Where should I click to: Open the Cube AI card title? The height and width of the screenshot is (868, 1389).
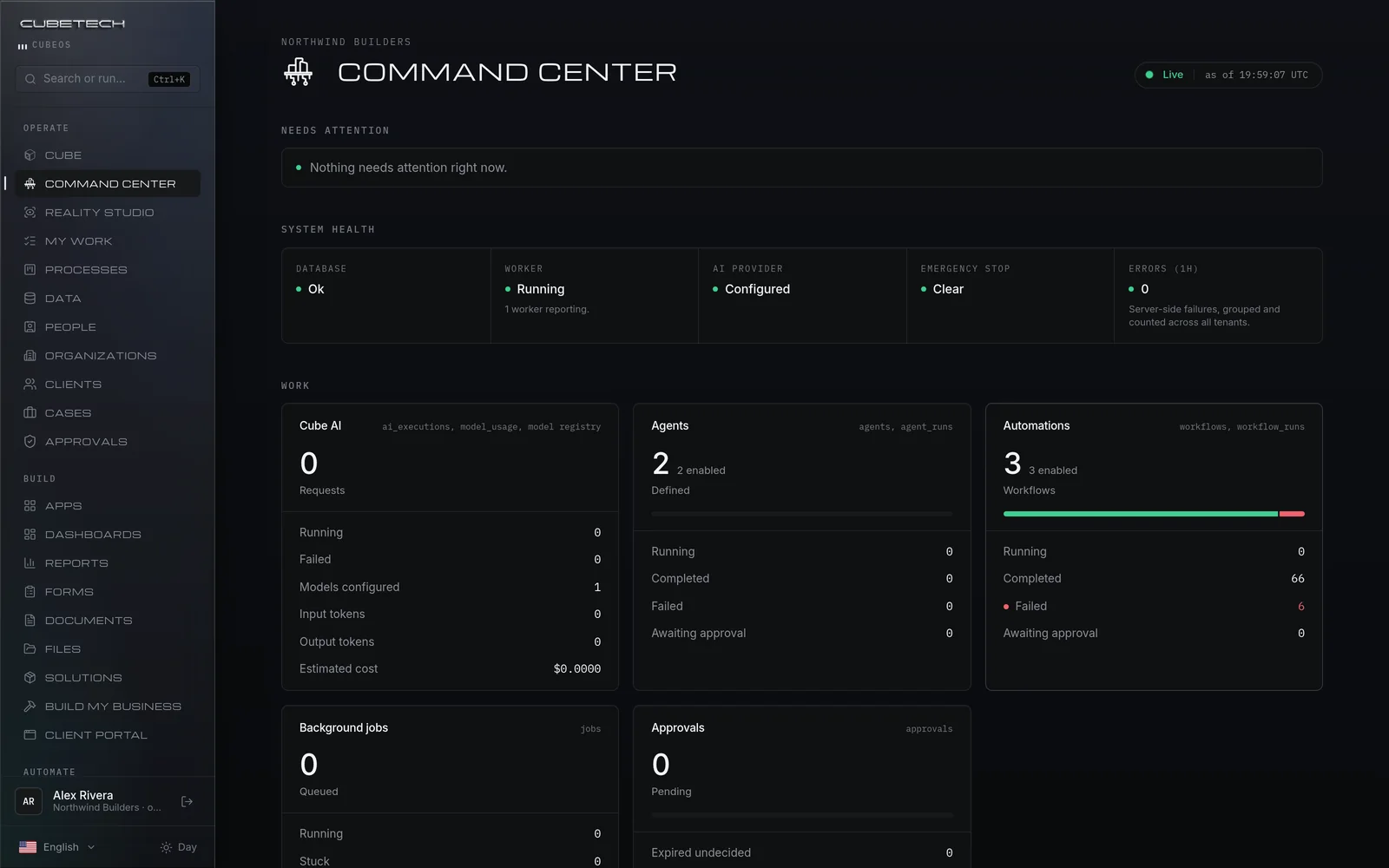pyautogui.click(x=320, y=425)
